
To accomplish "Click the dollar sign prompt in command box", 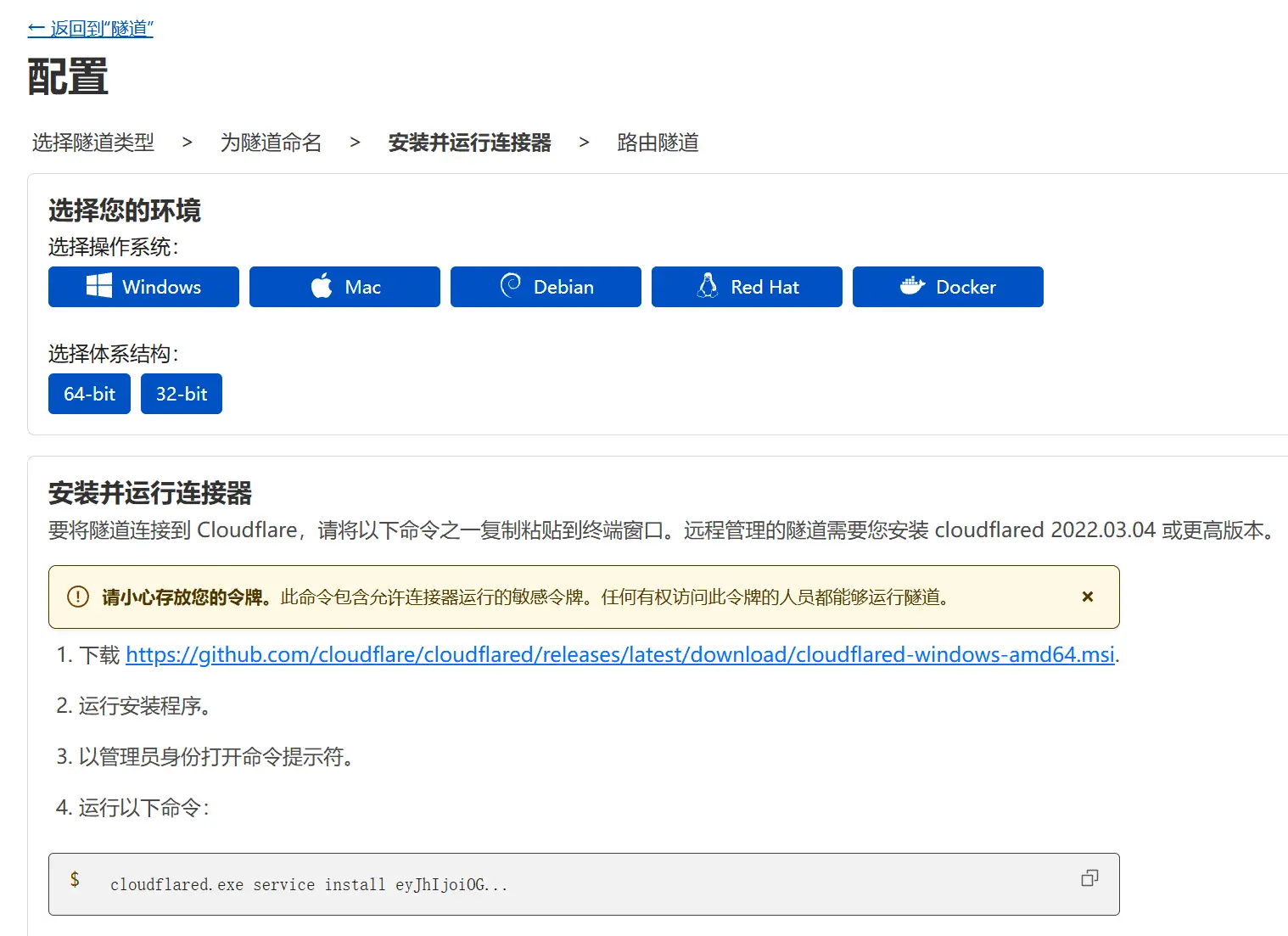I will pos(75,879).
